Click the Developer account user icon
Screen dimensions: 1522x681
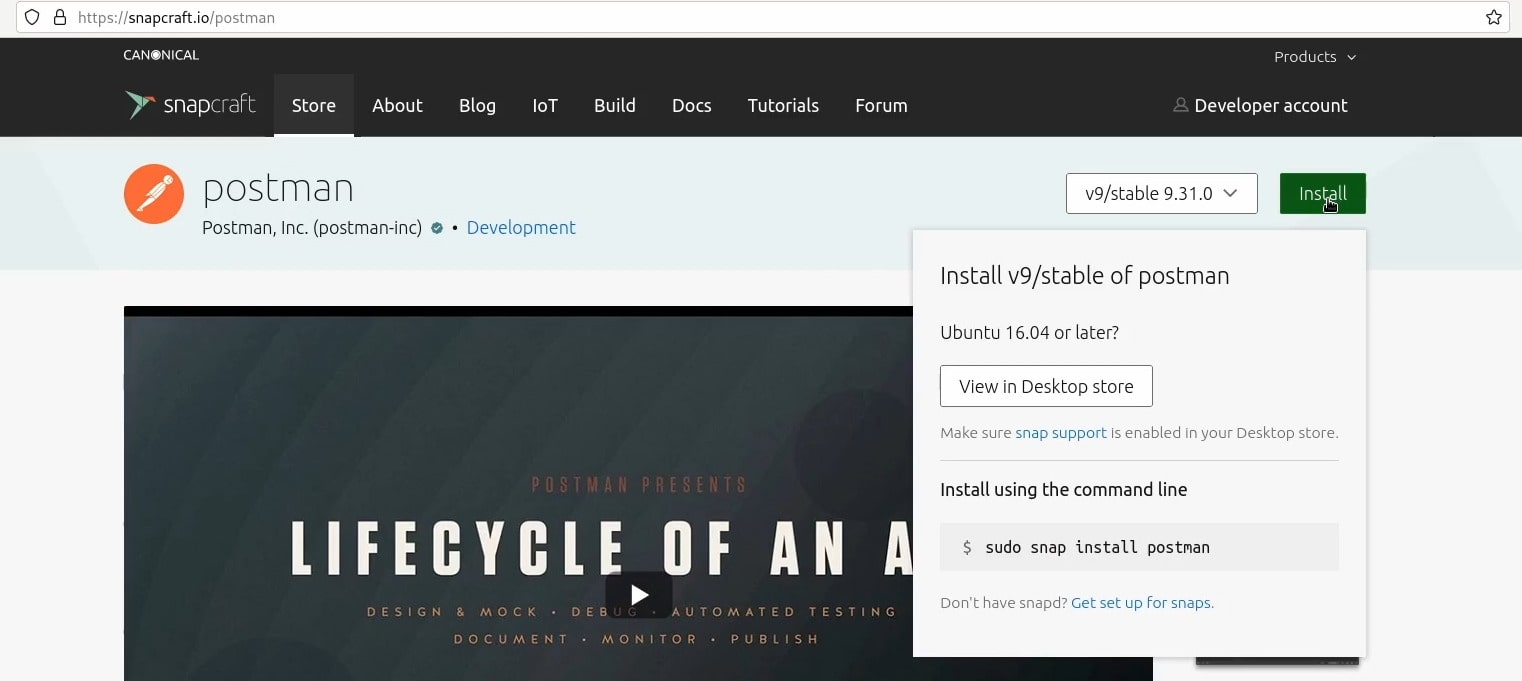click(x=1181, y=105)
